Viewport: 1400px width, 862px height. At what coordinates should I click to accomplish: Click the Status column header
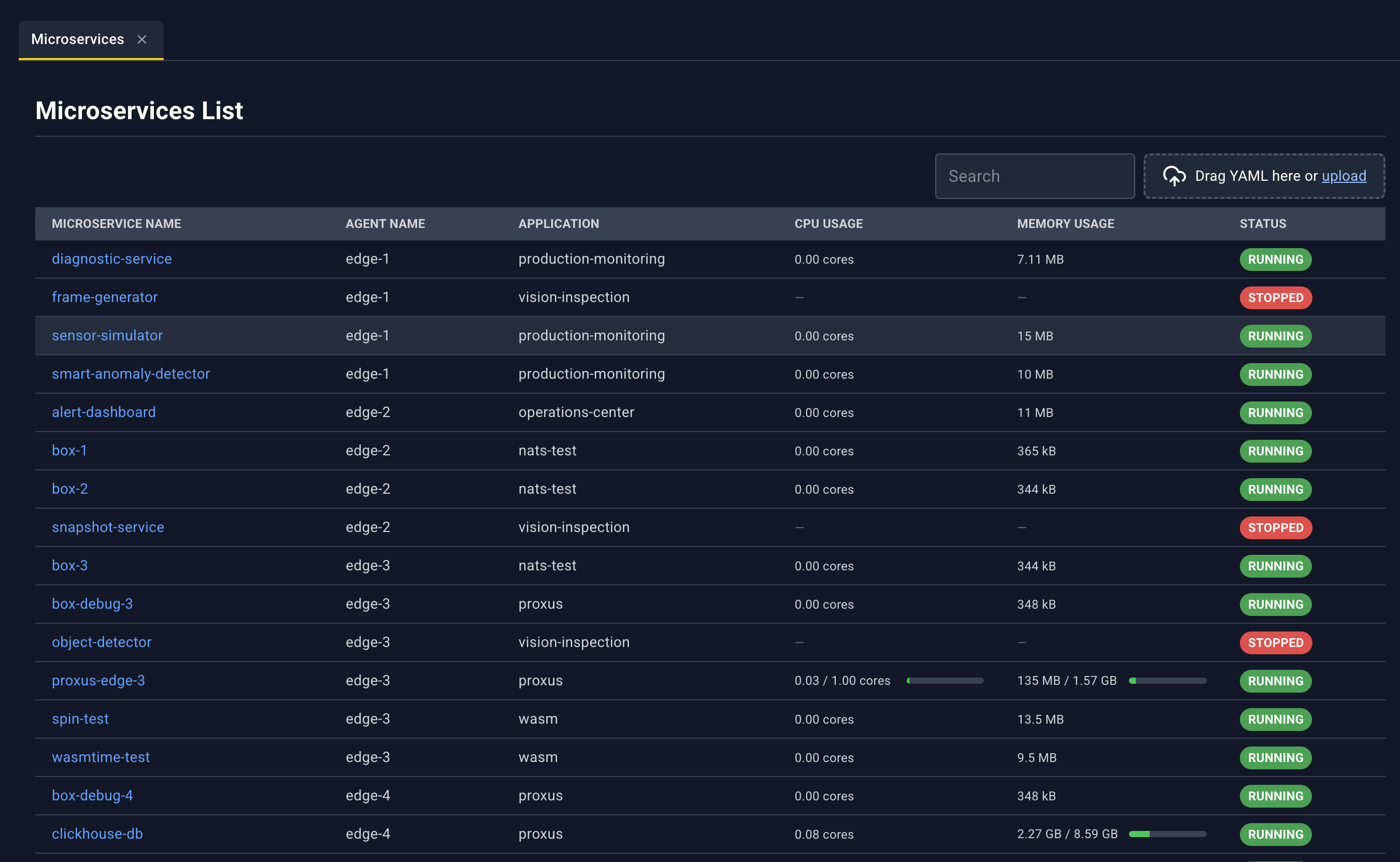tap(1263, 223)
